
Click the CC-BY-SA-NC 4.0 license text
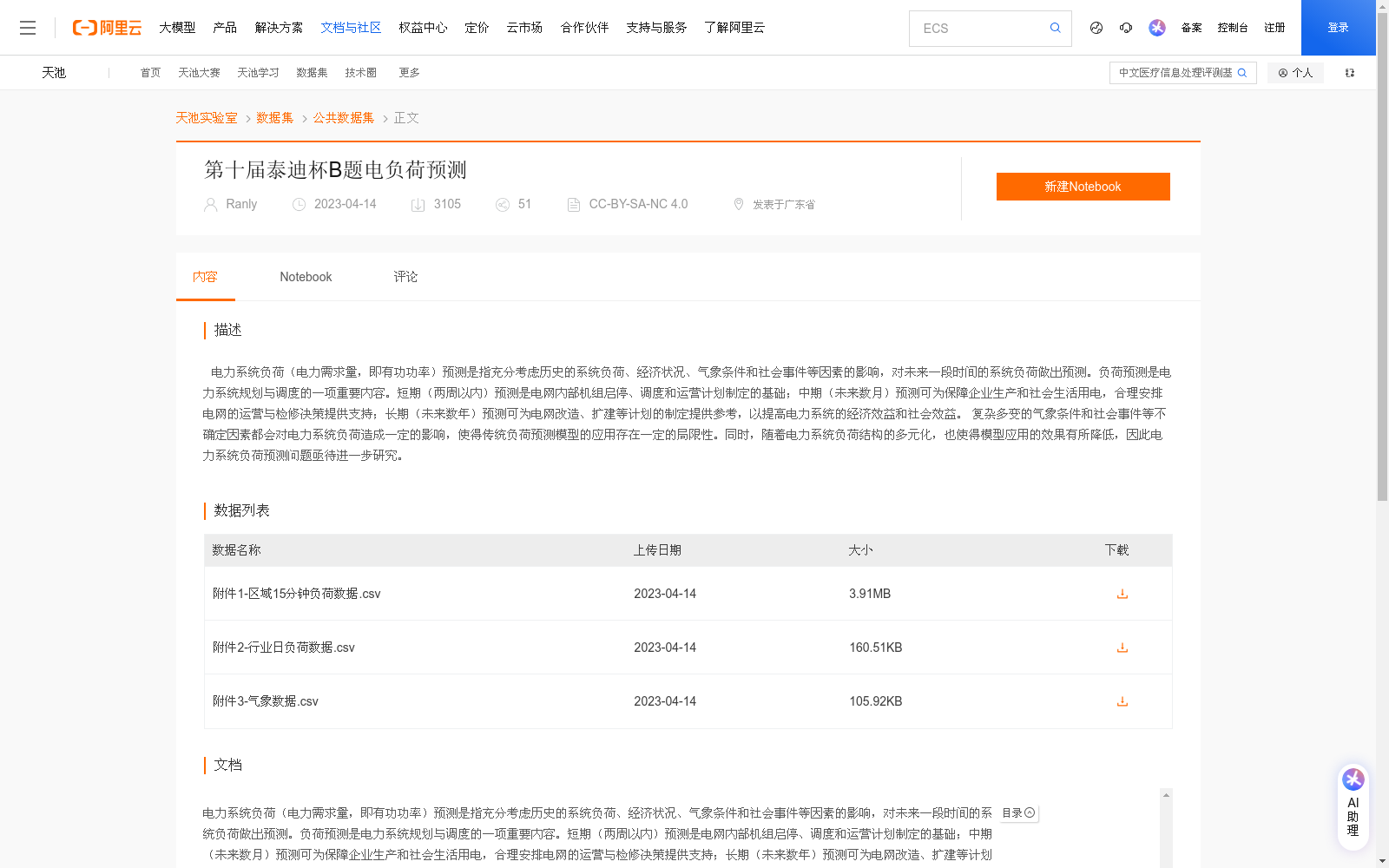pos(638,204)
